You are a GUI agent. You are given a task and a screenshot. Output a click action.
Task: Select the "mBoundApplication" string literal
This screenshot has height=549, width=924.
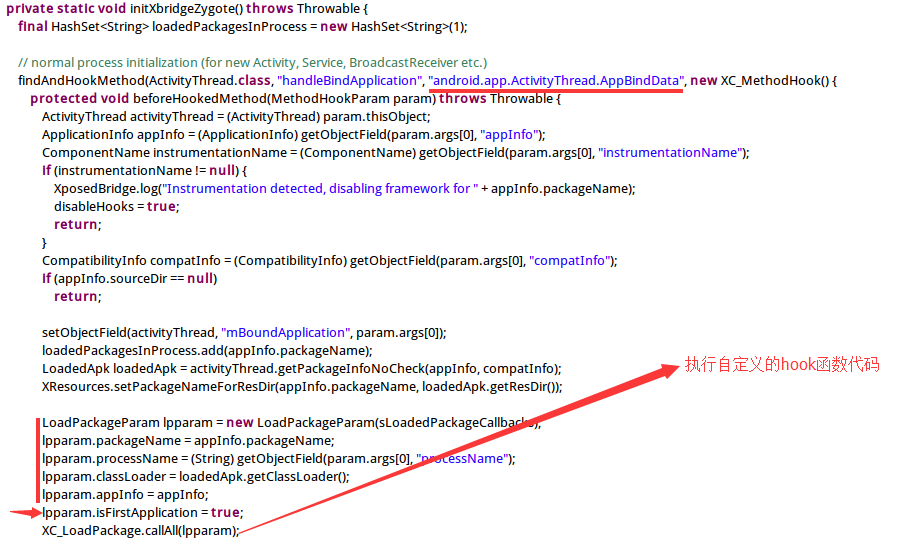286,333
